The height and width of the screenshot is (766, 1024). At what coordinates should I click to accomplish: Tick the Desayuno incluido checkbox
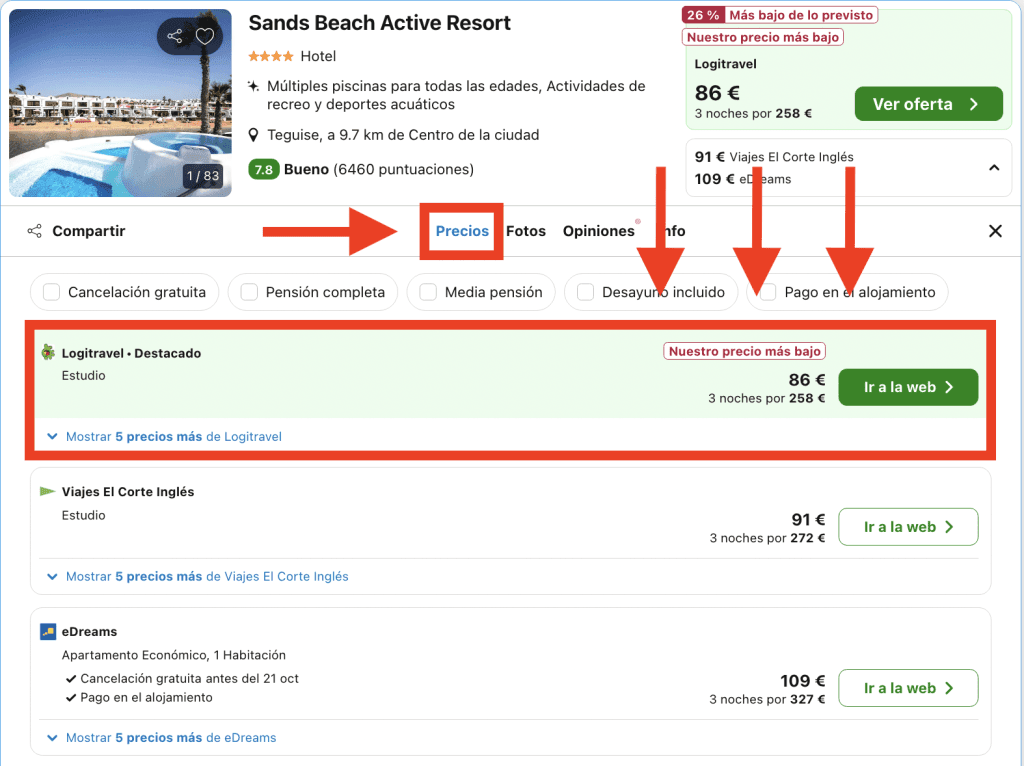(x=586, y=292)
